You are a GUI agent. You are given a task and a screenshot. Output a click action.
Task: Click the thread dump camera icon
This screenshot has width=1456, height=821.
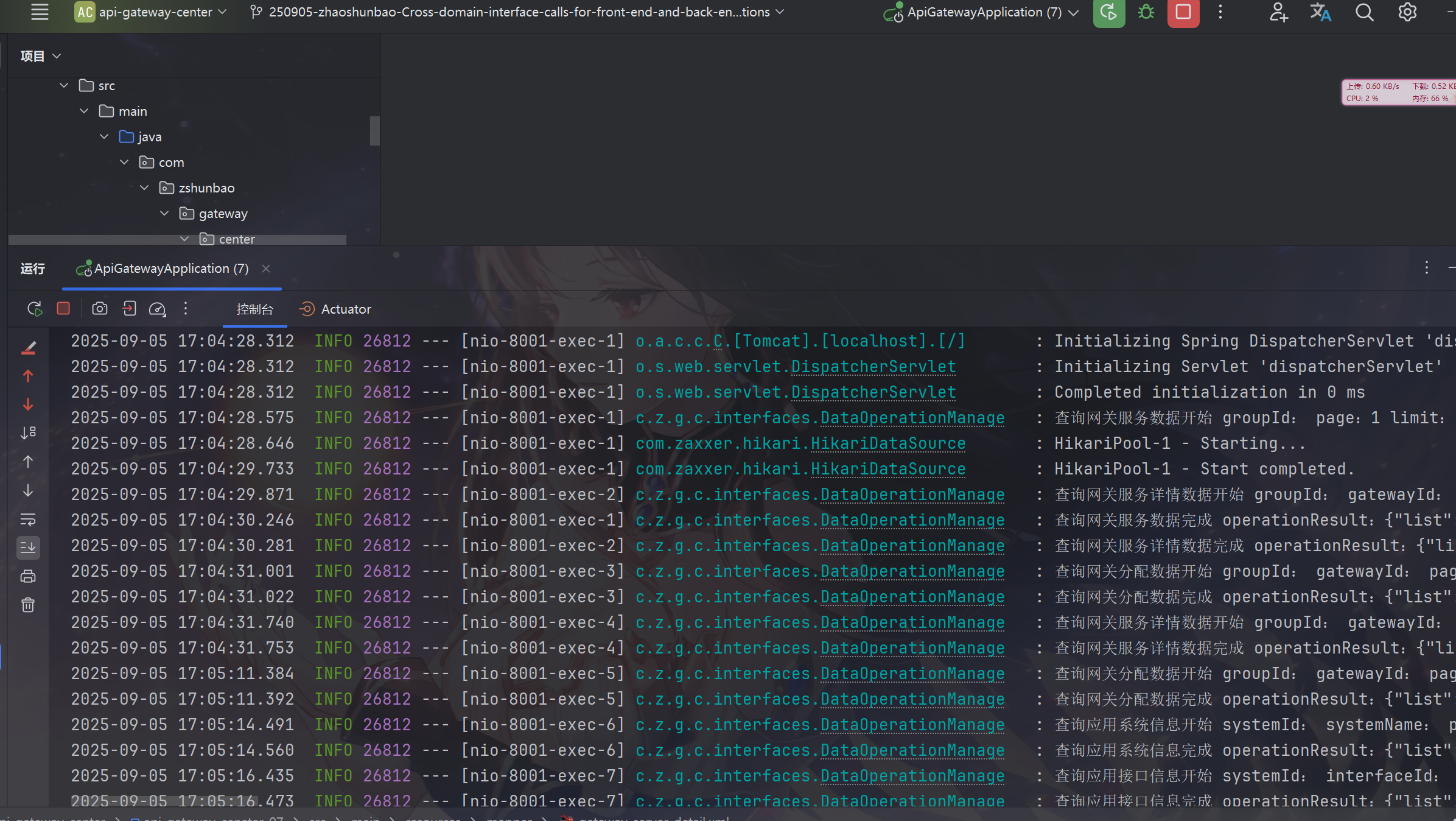tap(100, 309)
